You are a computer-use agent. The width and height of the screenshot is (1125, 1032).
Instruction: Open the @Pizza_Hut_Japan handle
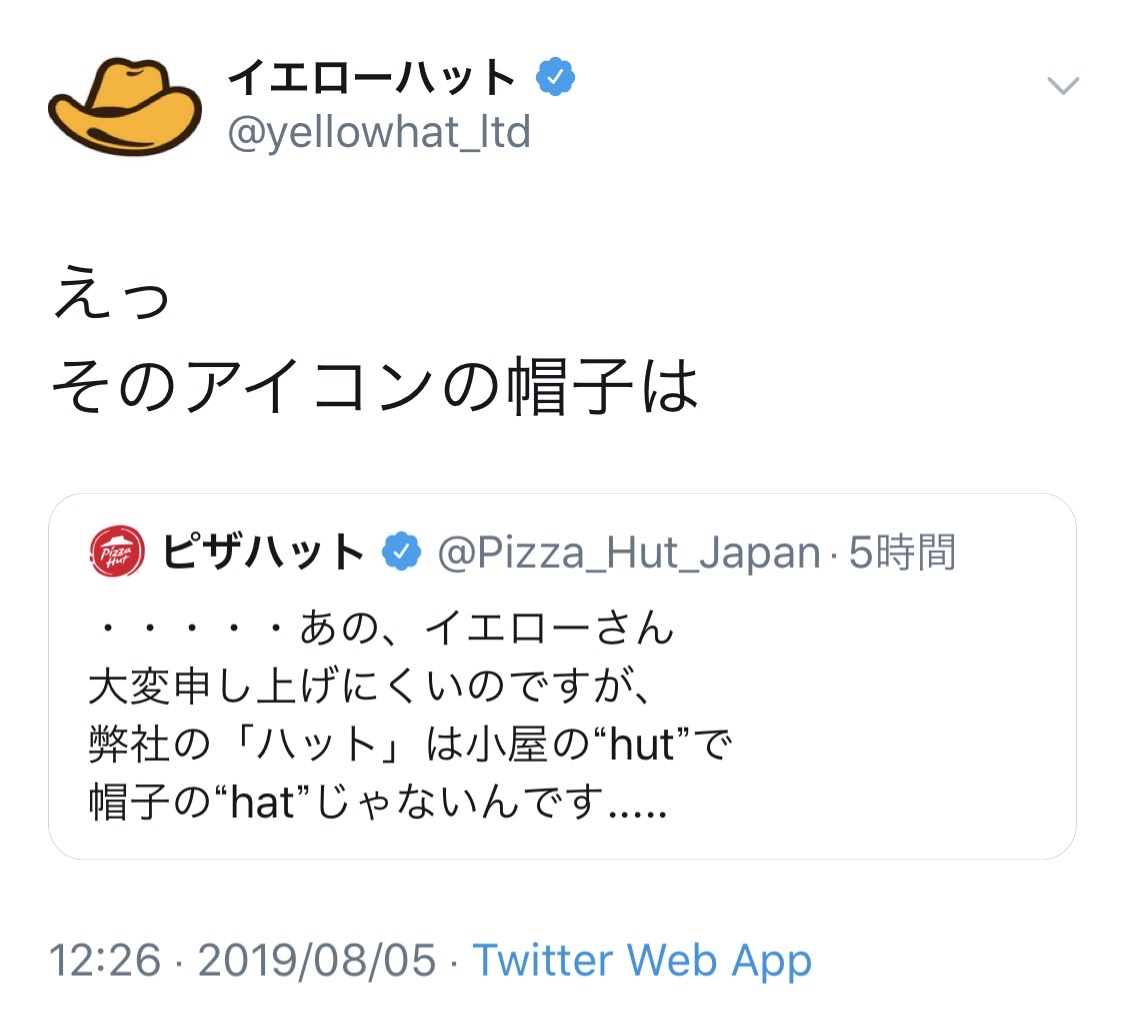[630, 552]
